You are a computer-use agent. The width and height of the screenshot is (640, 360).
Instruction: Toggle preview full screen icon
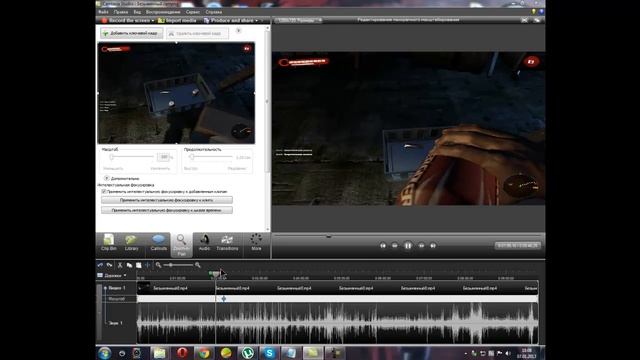tap(524, 20)
